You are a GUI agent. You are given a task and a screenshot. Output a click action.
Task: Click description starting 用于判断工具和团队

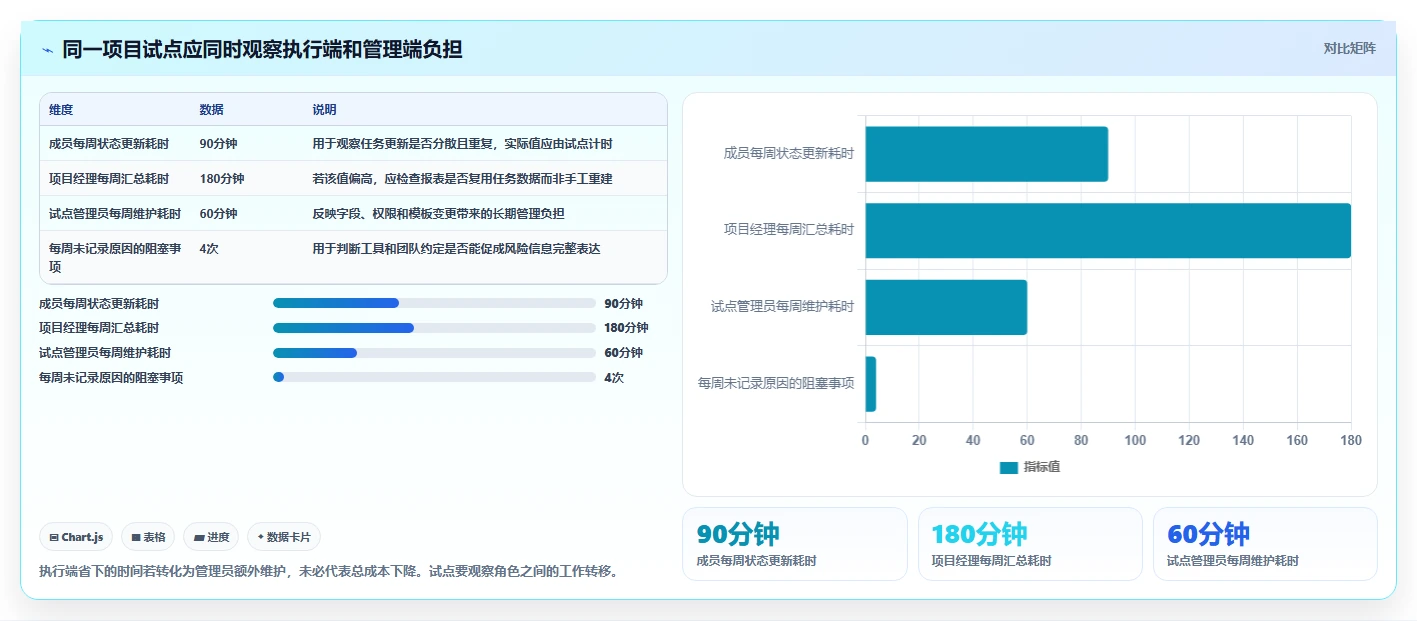click(x=456, y=249)
